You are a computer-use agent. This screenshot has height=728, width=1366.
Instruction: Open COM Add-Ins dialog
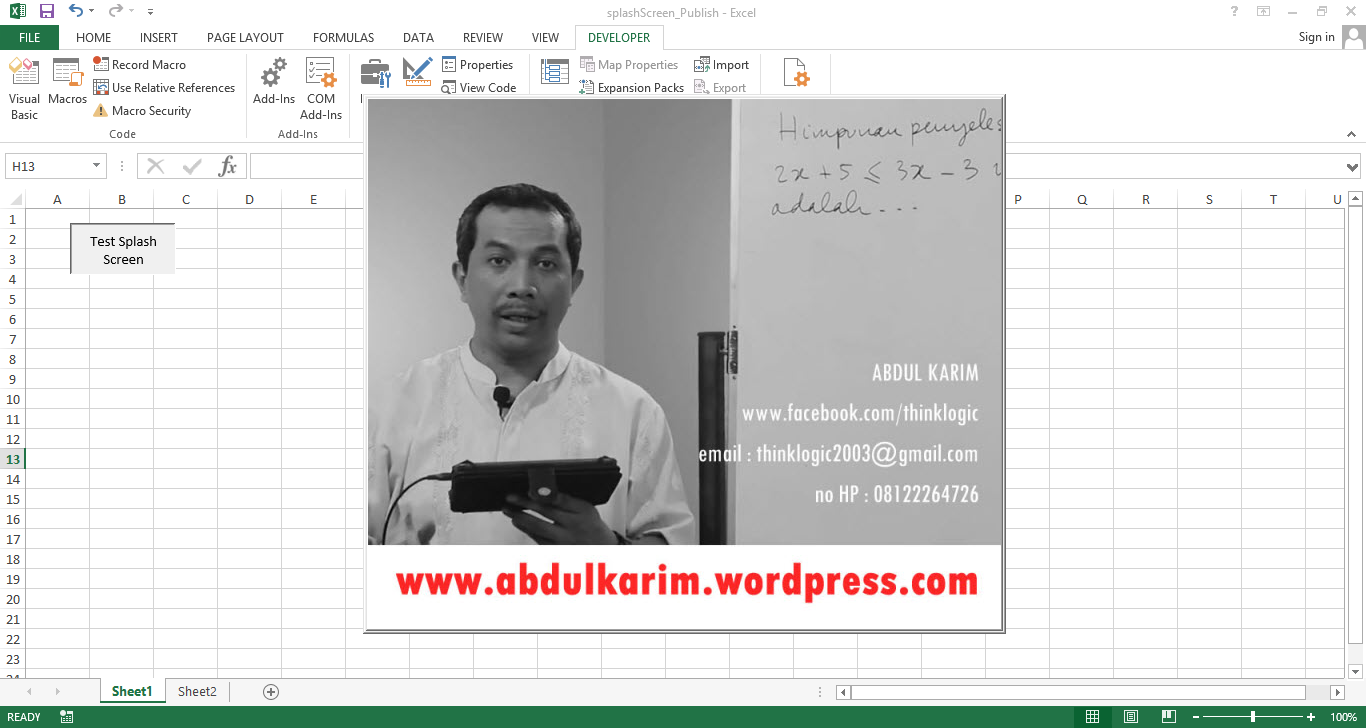point(321,88)
